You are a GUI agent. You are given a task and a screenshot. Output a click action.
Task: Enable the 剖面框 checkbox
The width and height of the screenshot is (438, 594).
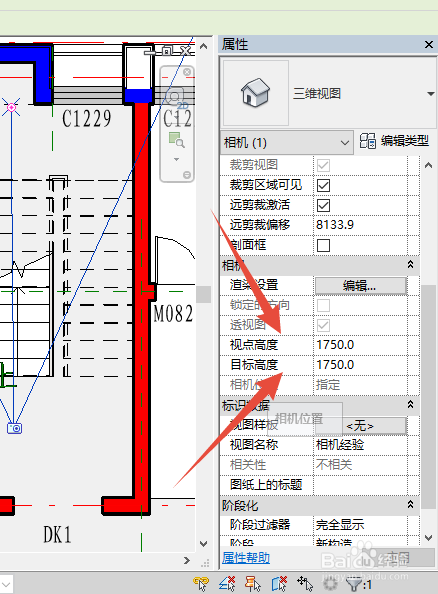click(323, 245)
